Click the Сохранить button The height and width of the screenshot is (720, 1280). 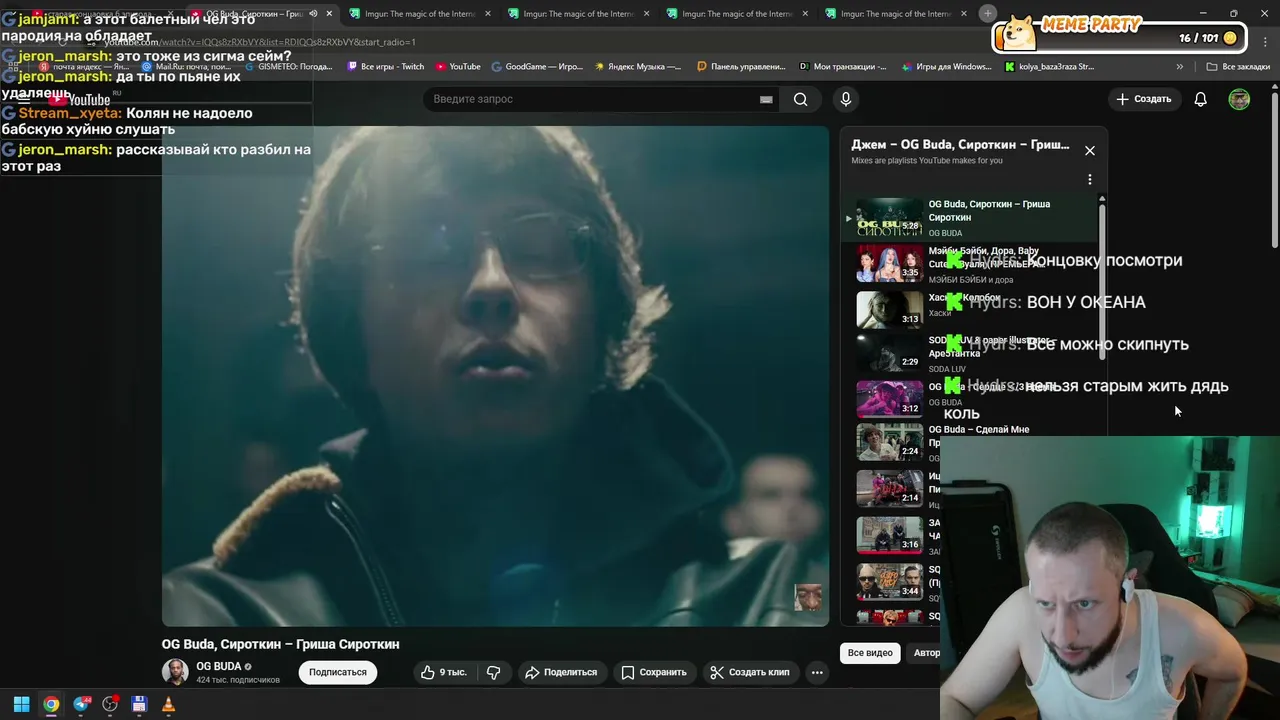tap(654, 672)
